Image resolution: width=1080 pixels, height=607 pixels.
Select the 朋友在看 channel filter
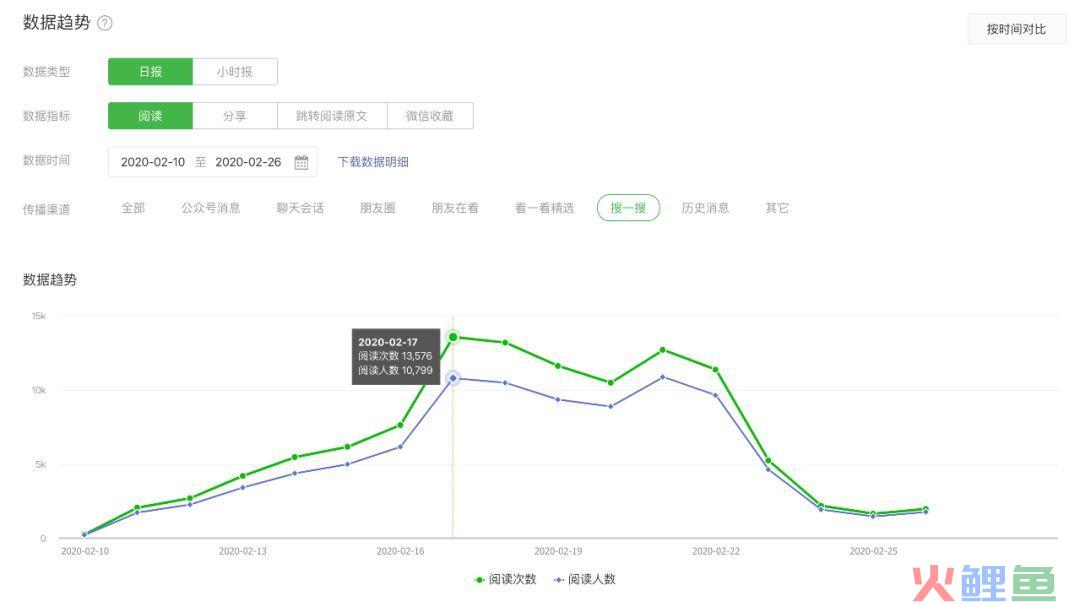coord(455,208)
